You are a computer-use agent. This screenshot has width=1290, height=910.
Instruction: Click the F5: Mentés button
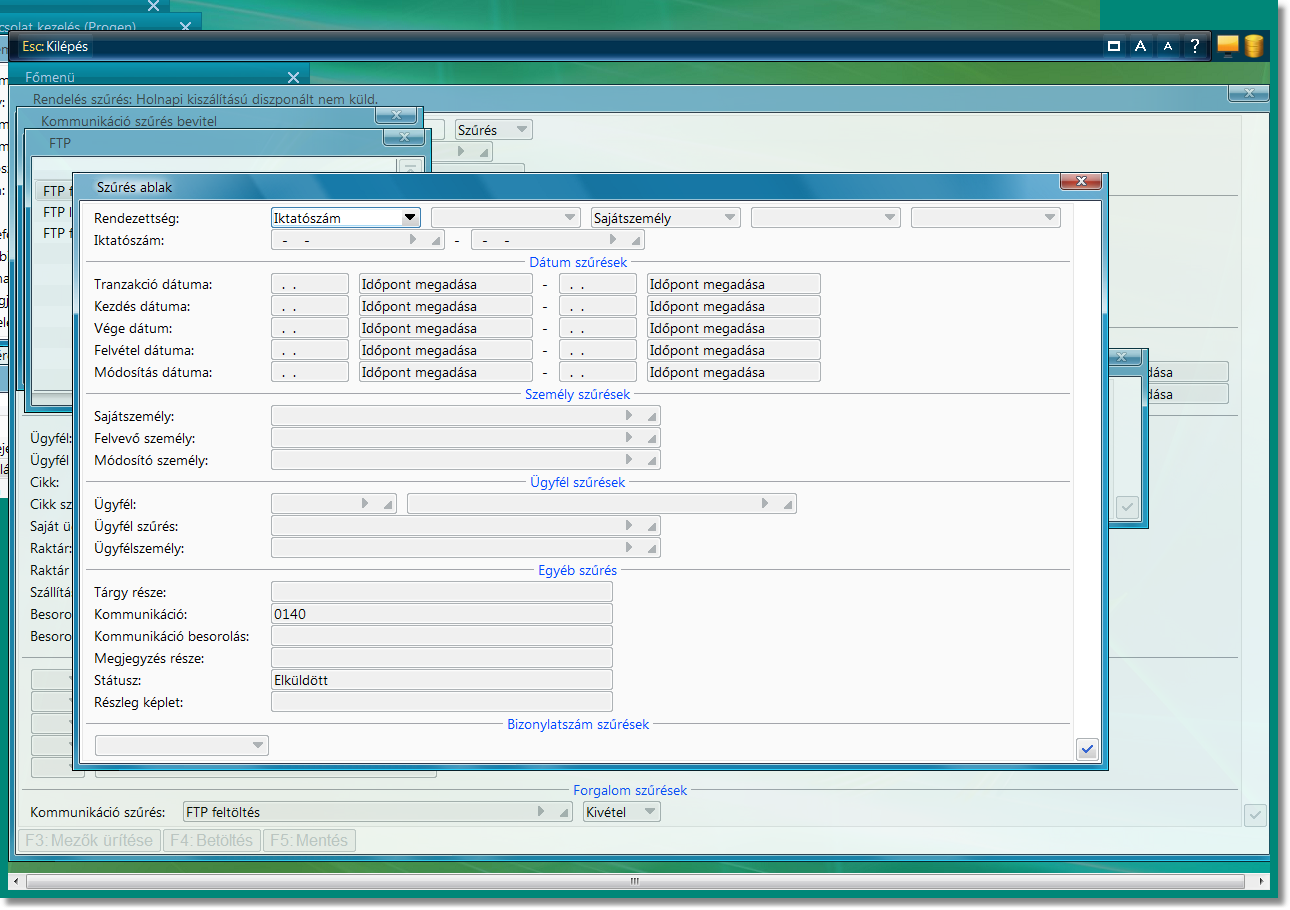click(x=310, y=840)
